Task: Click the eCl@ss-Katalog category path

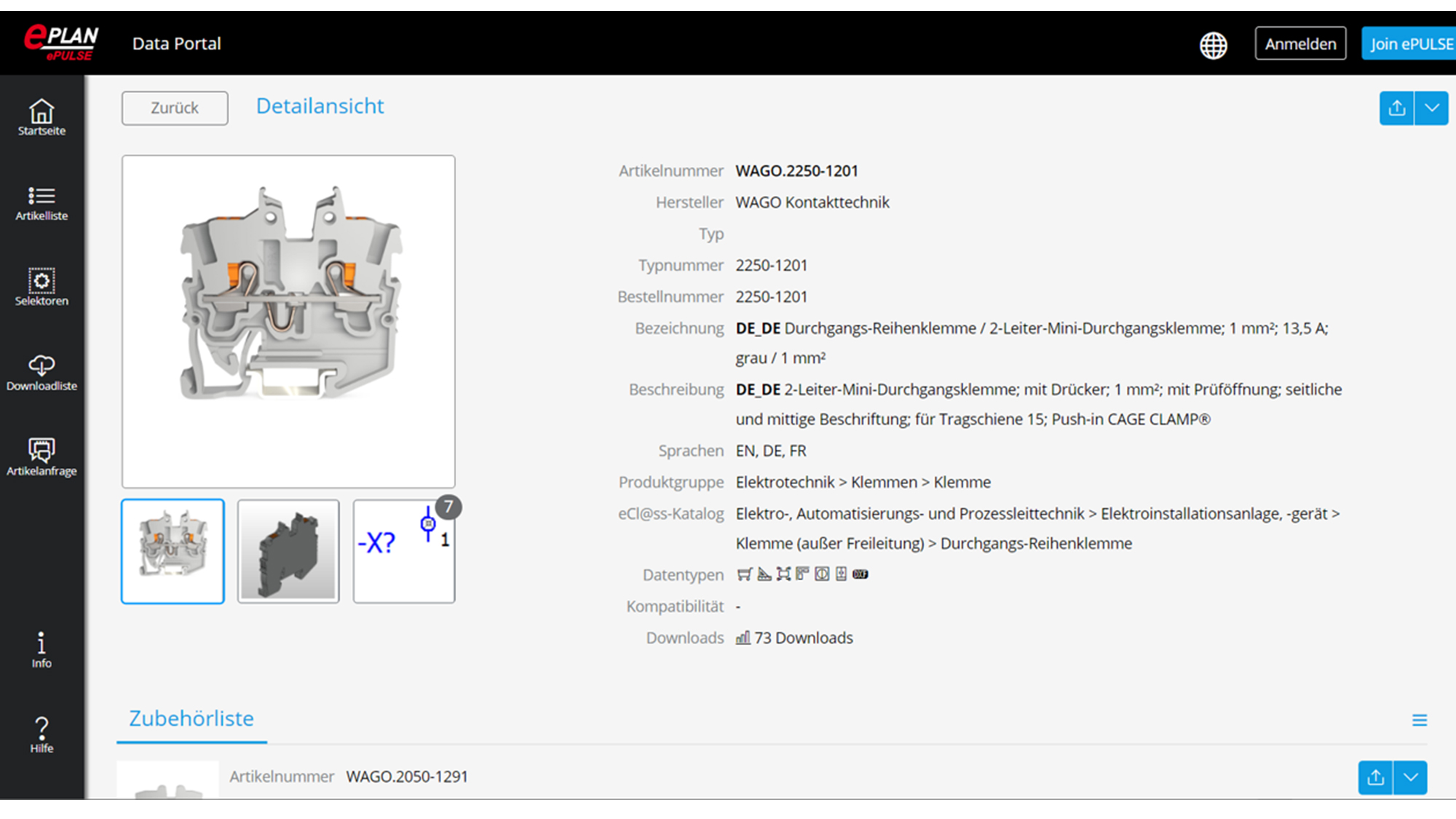Action: pos(1038,529)
